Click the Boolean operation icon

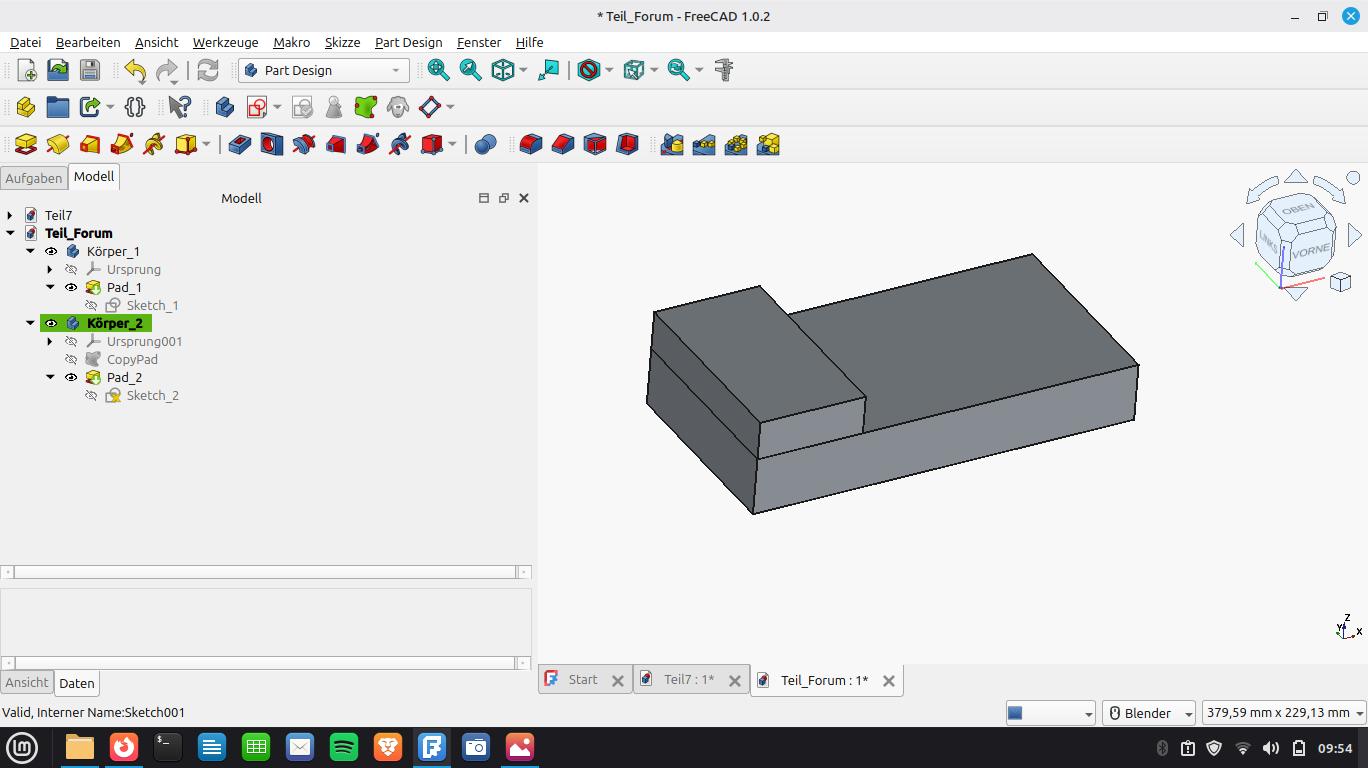coord(485,145)
